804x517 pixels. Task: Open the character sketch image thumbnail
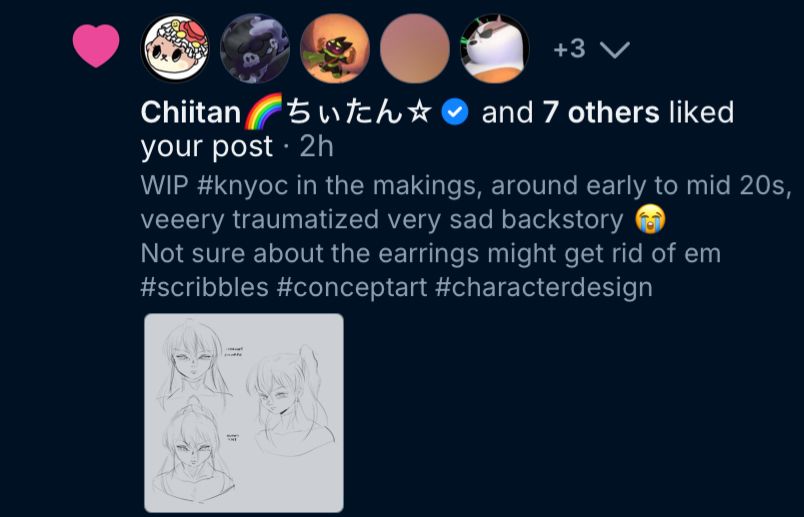(244, 413)
